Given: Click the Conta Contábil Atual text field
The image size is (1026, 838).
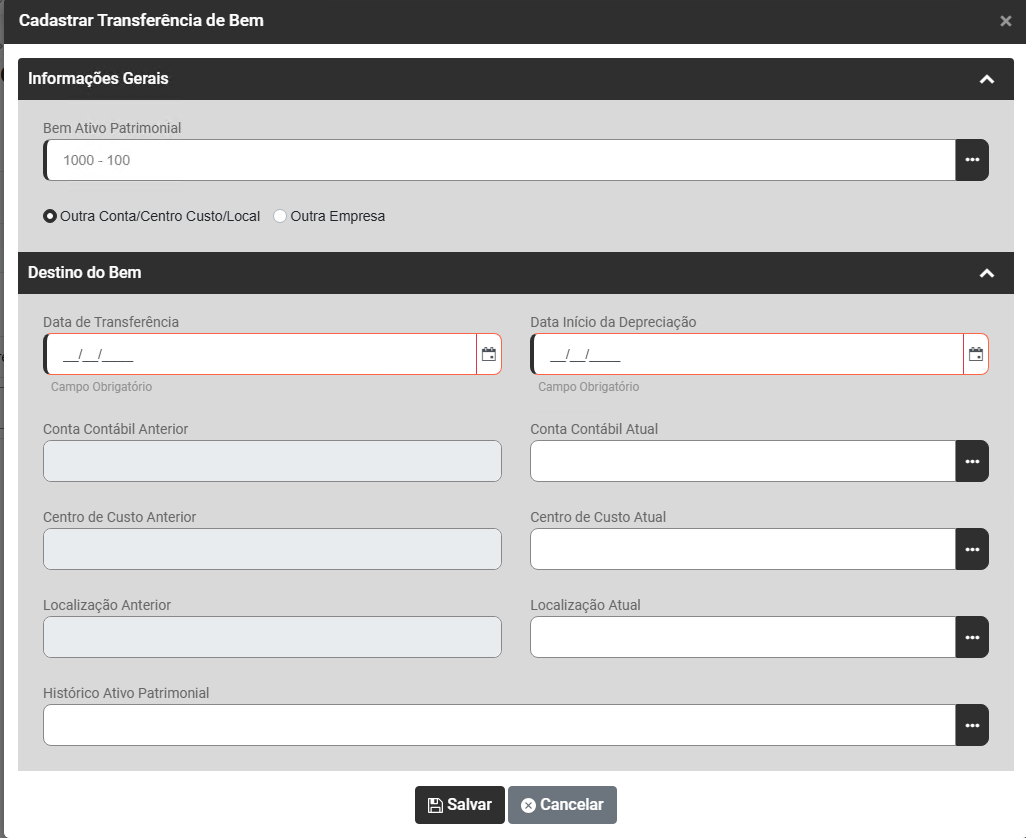Looking at the screenshot, I should [743, 461].
